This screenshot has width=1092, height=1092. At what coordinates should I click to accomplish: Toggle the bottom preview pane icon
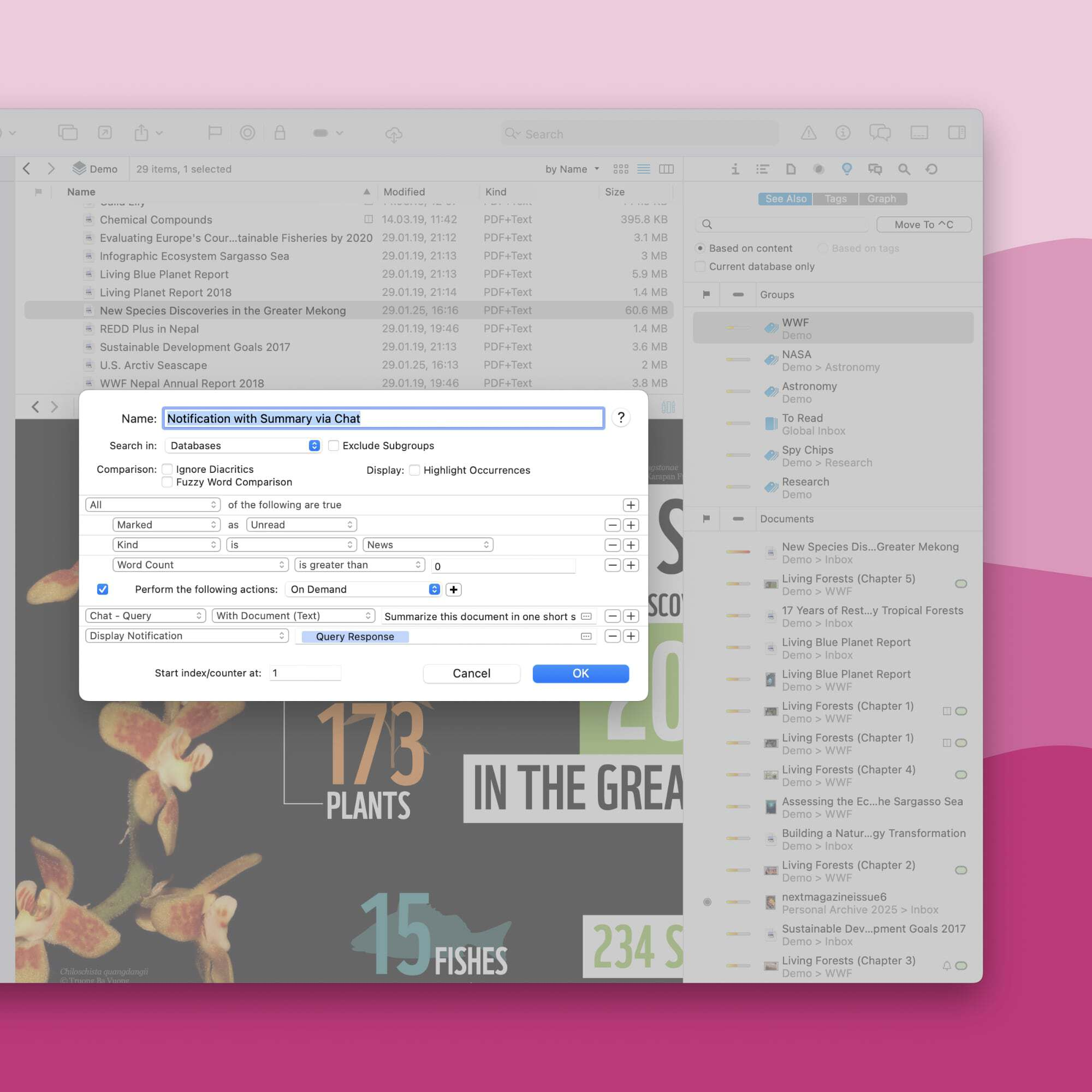pos(919,133)
